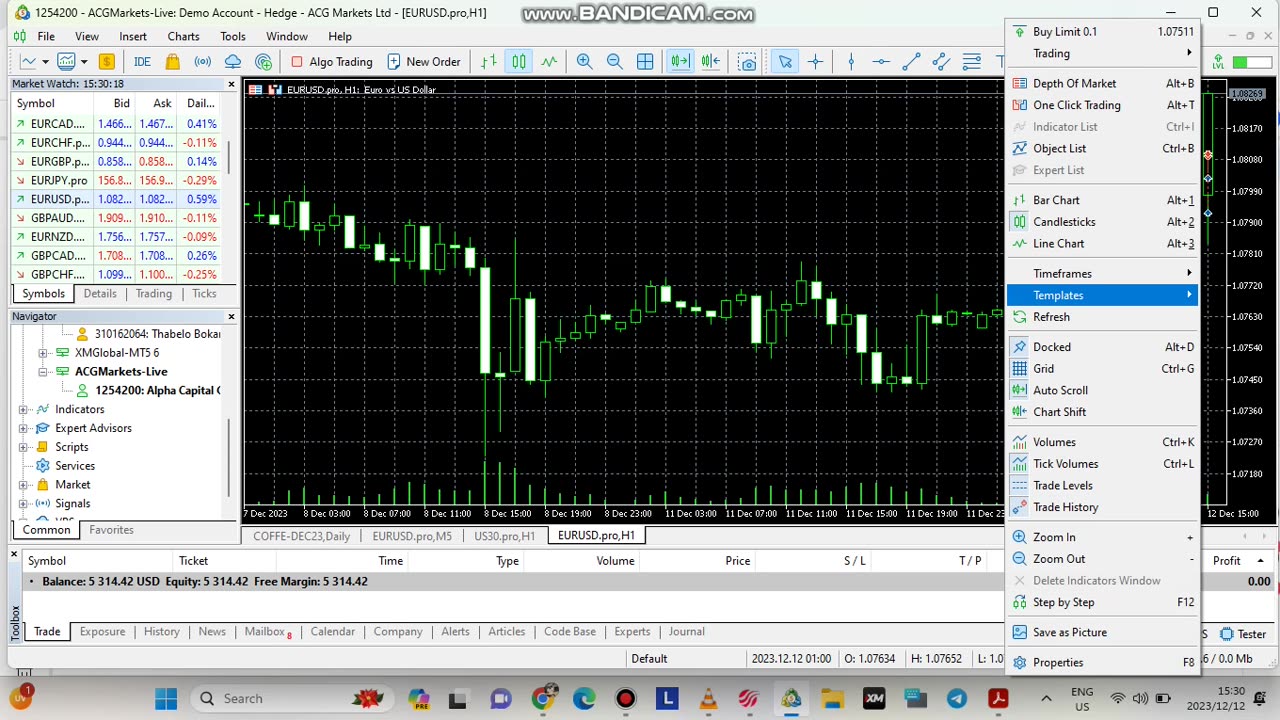Expand the XMGlobal-MT5 6 tree node
This screenshot has height=720, width=1280.
(43, 353)
